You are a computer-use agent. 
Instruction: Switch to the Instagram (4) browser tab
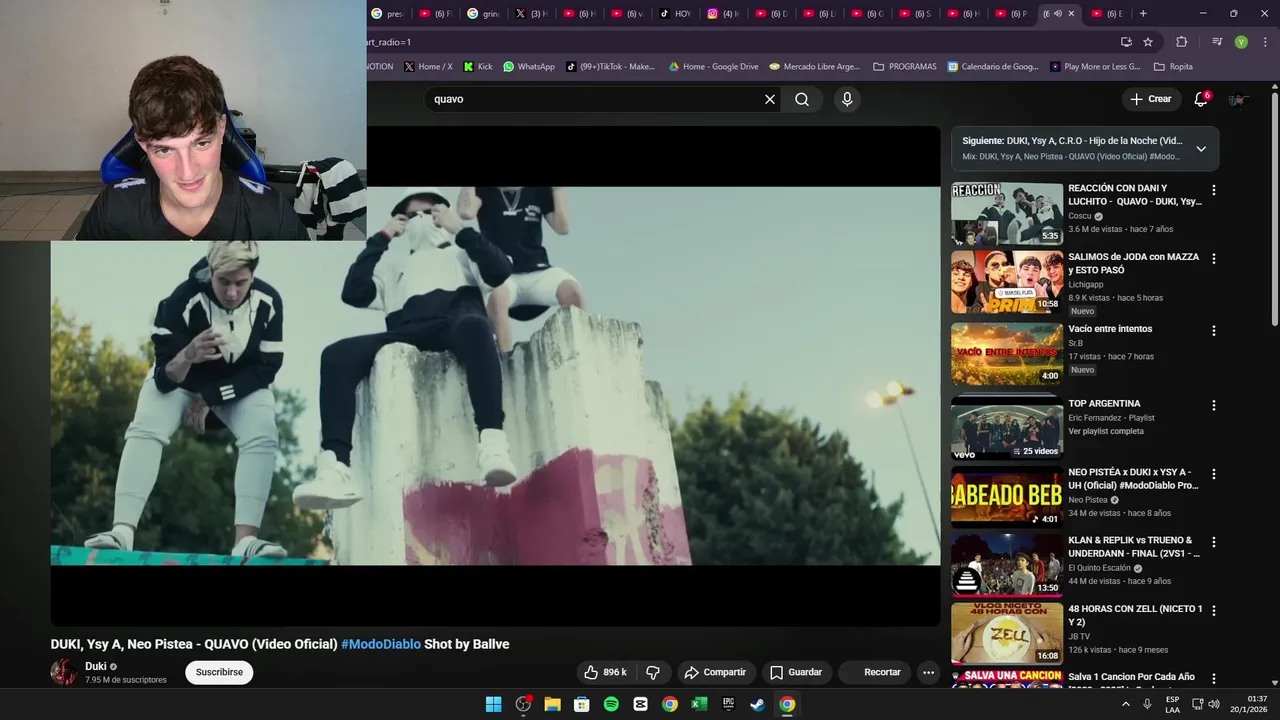724,13
